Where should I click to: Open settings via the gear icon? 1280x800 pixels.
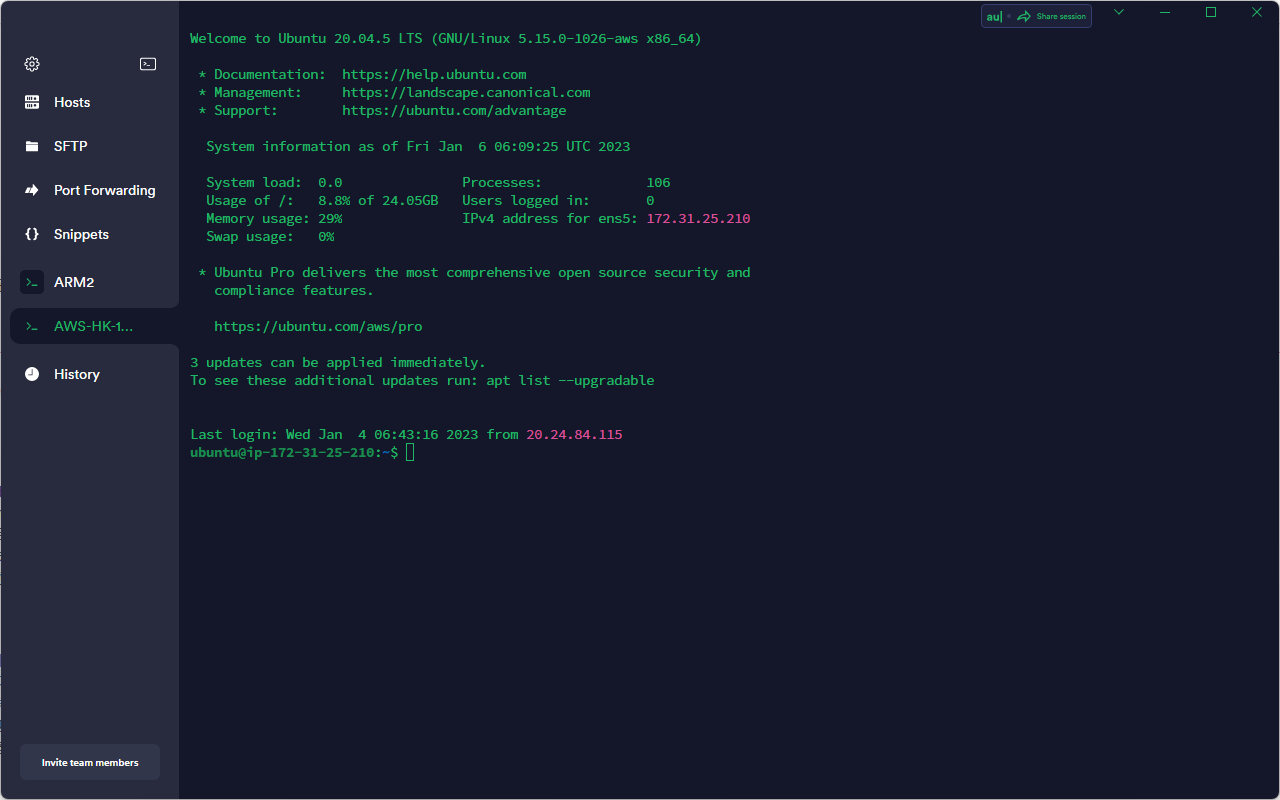point(32,64)
